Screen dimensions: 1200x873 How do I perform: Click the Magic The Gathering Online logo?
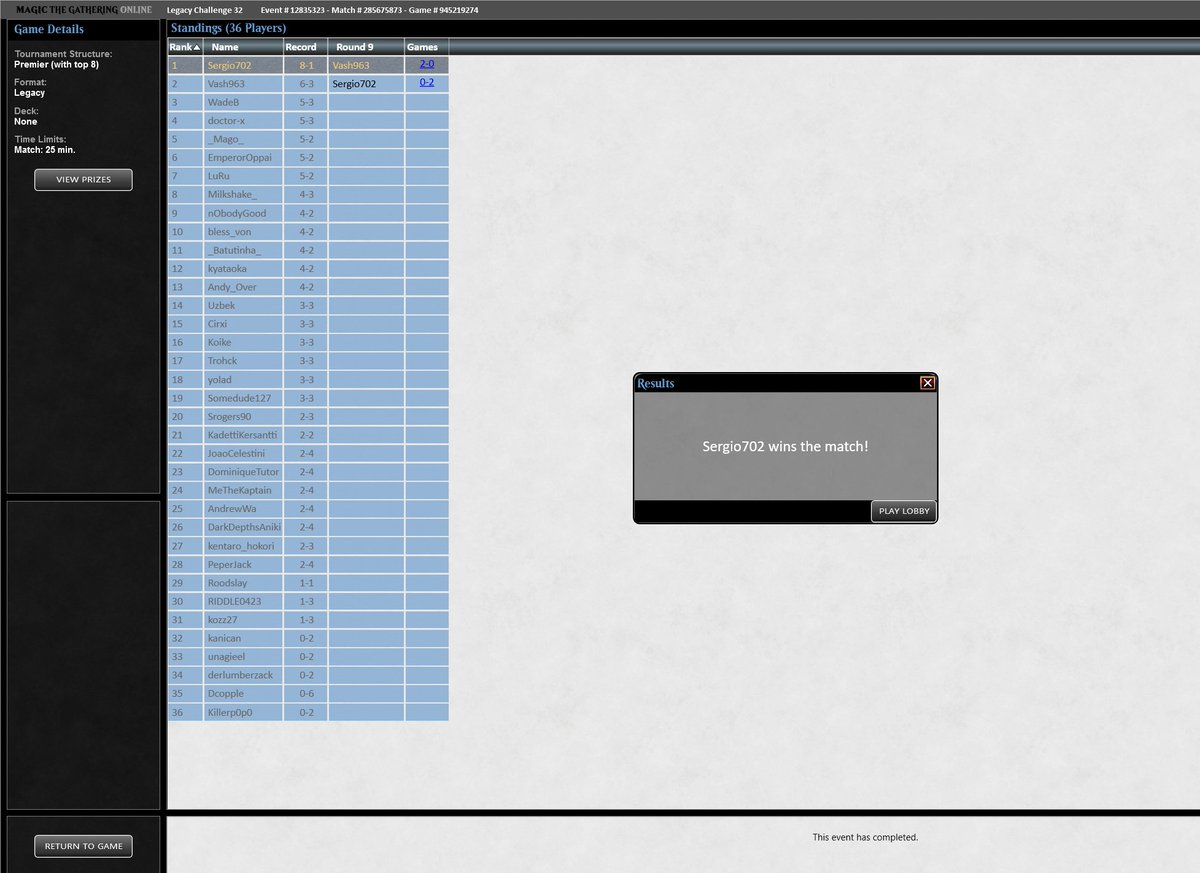(84, 9)
